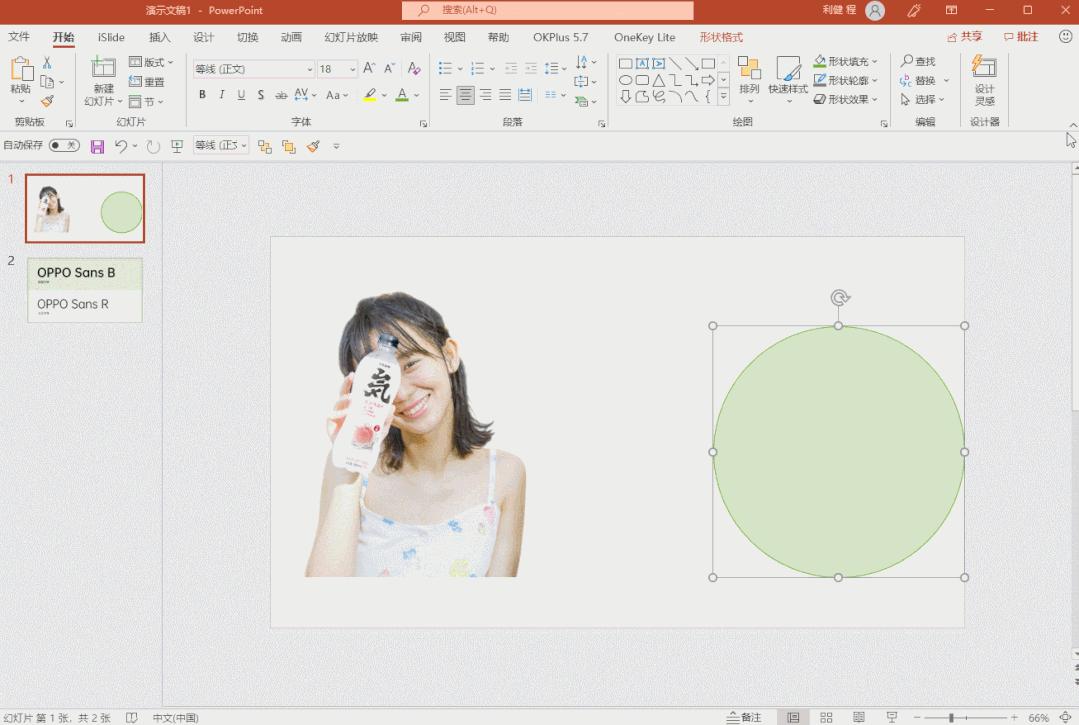
Task: Open the Design Ideas (设计灵感) pane
Action: [984, 80]
